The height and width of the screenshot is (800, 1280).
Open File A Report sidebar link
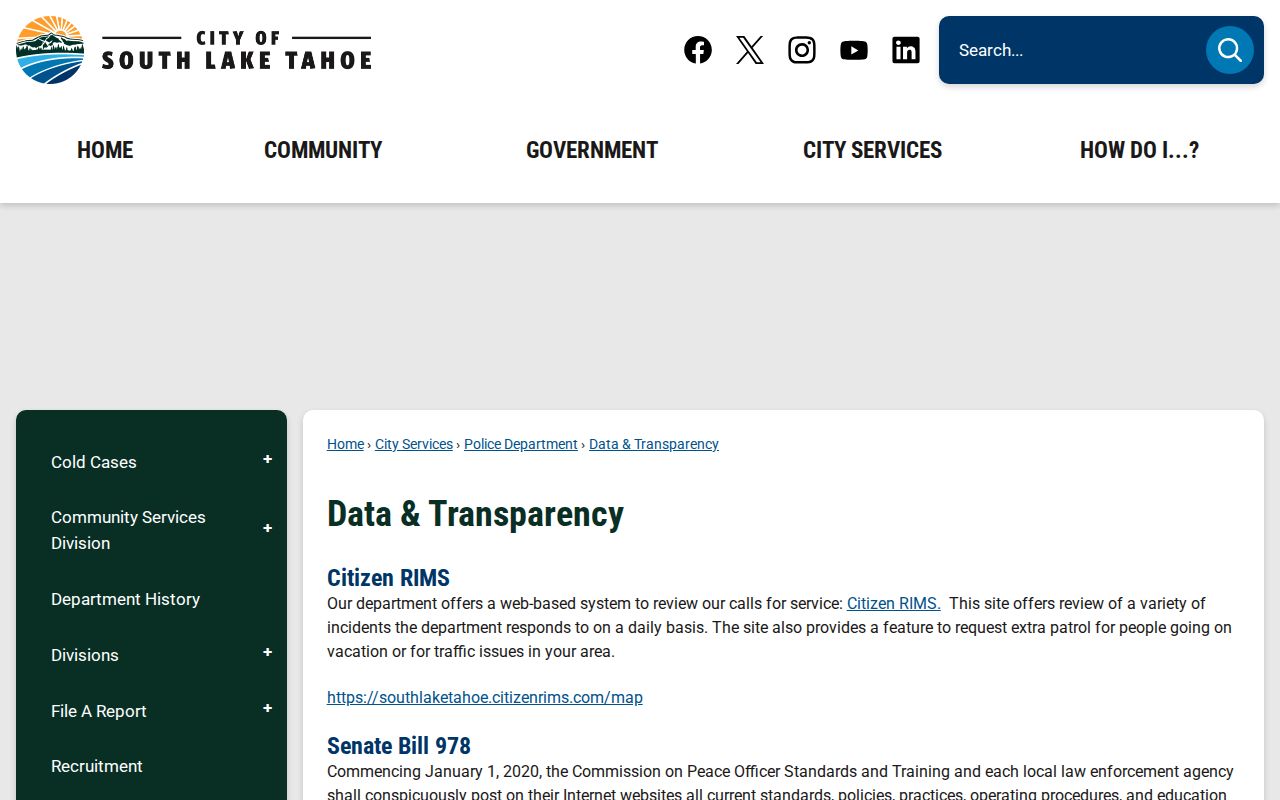coord(99,711)
